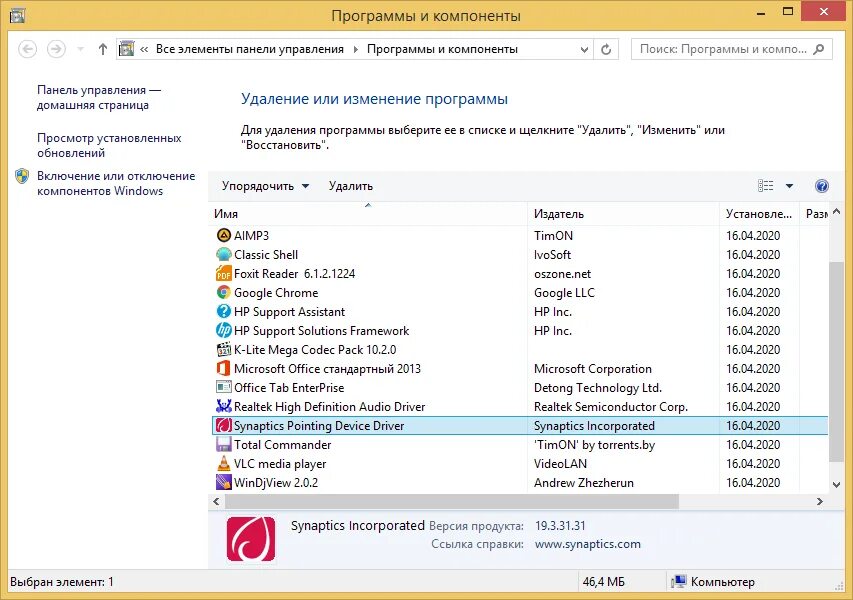Click scroll left arrow of list

(x=217, y=502)
